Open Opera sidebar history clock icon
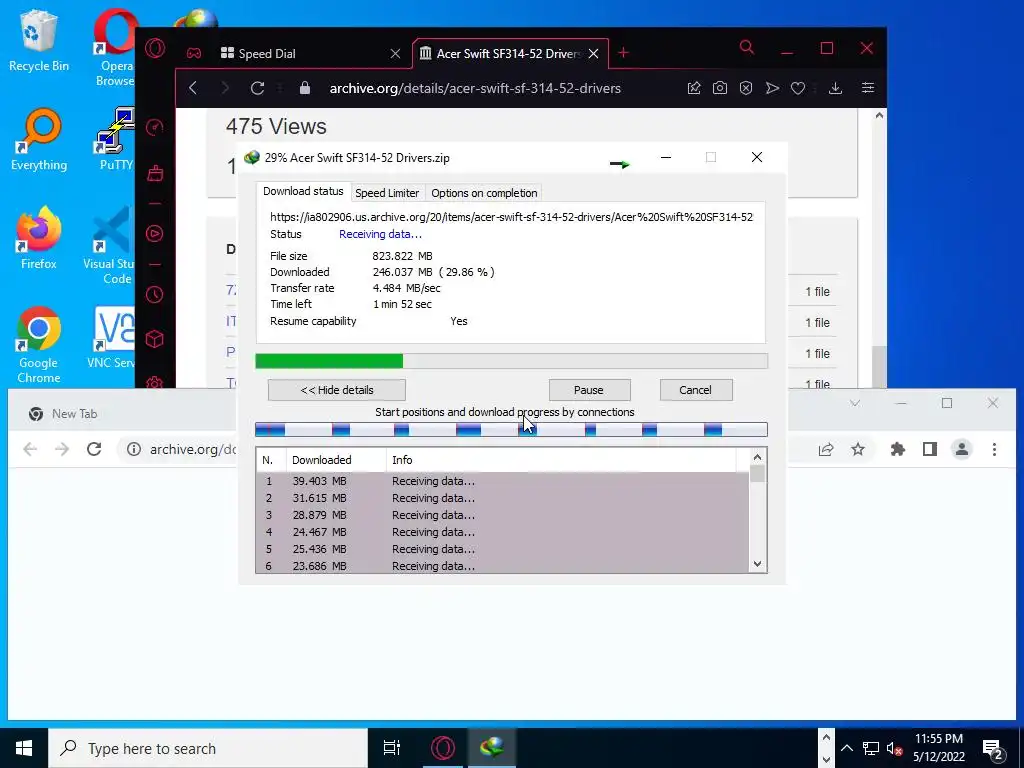 point(155,295)
